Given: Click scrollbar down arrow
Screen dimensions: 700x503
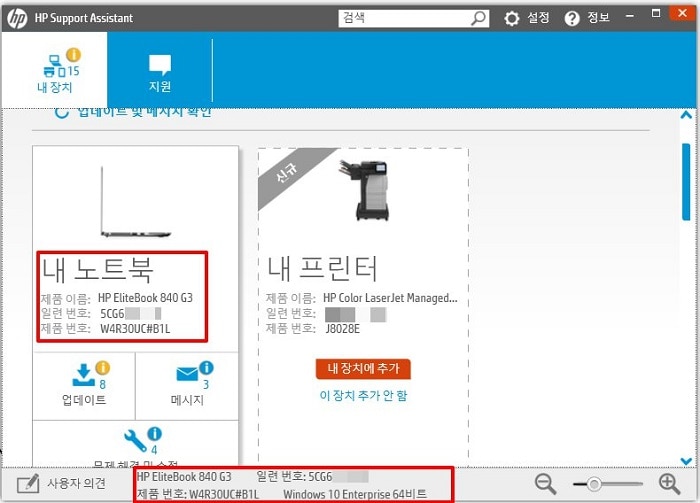Looking at the screenshot, I should tap(686, 461).
